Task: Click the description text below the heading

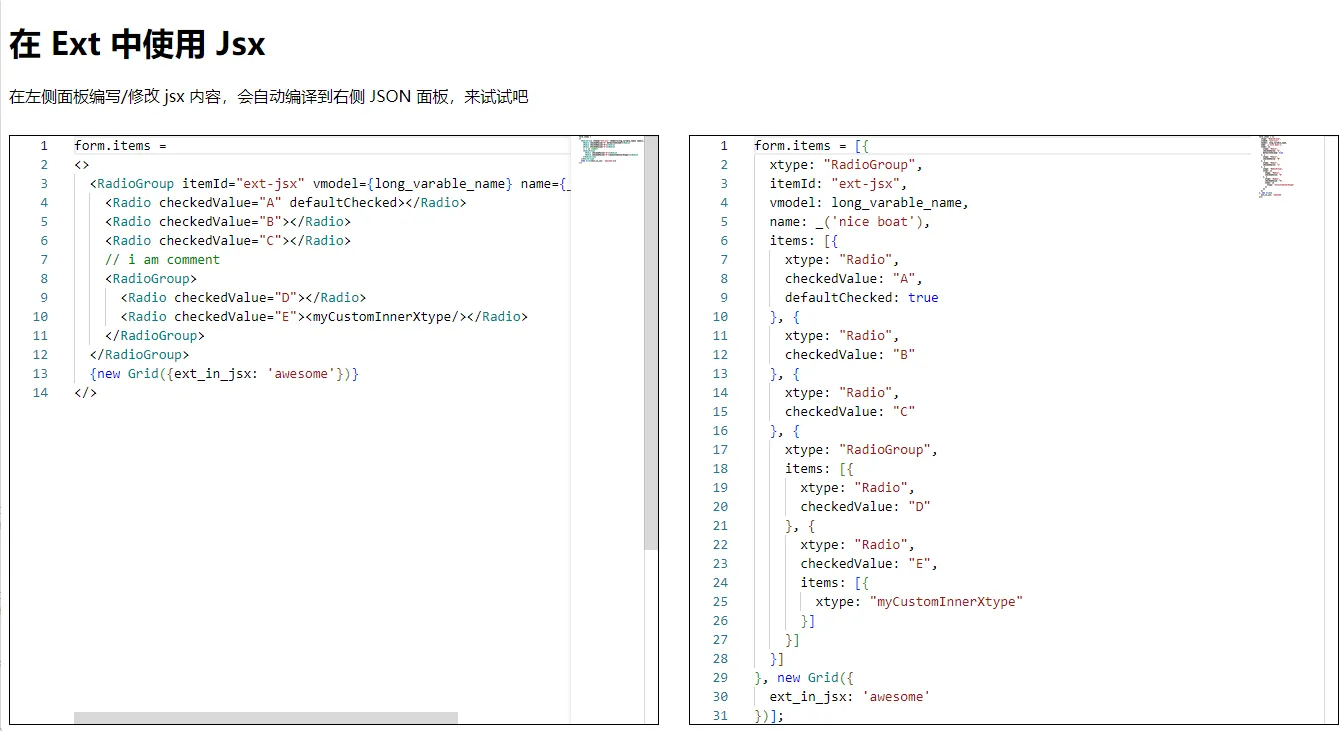Action: (x=268, y=97)
